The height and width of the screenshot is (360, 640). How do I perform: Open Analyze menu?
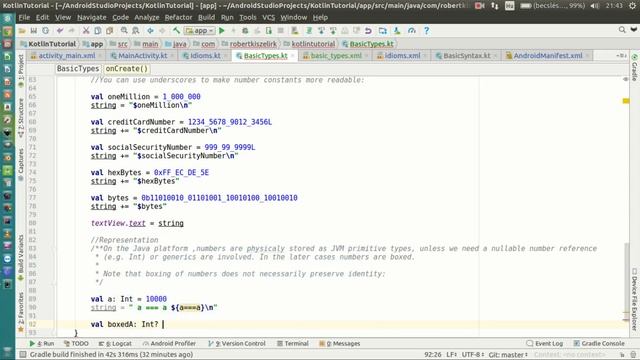click(147, 18)
